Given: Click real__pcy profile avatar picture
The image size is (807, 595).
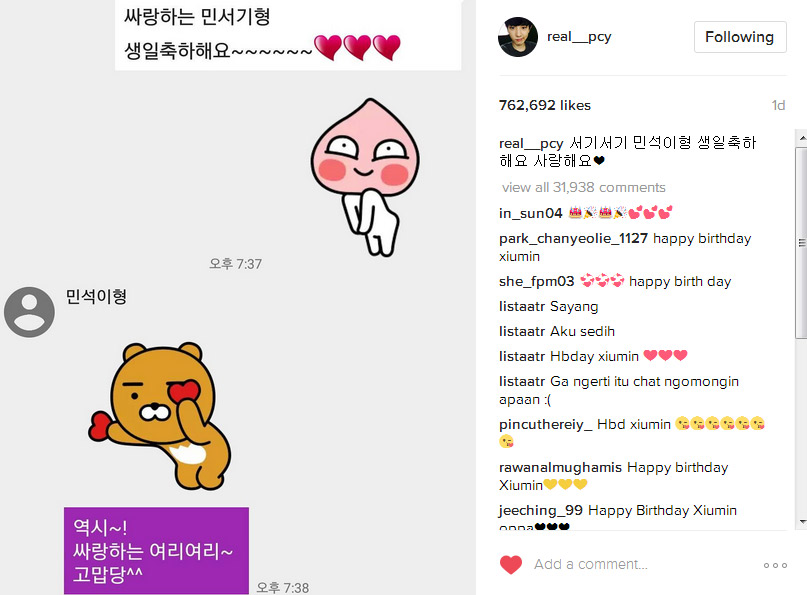Looking at the screenshot, I should (518, 37).
